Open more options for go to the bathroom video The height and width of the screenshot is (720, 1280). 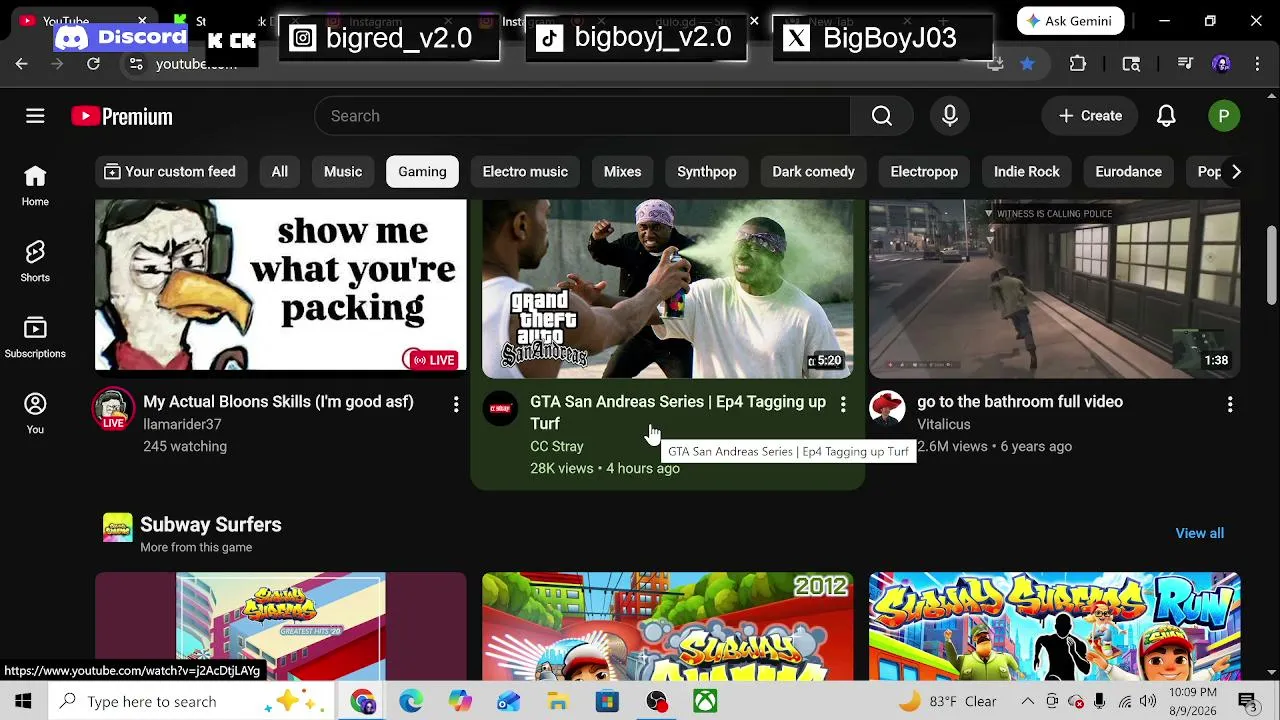click(1230, 404)
